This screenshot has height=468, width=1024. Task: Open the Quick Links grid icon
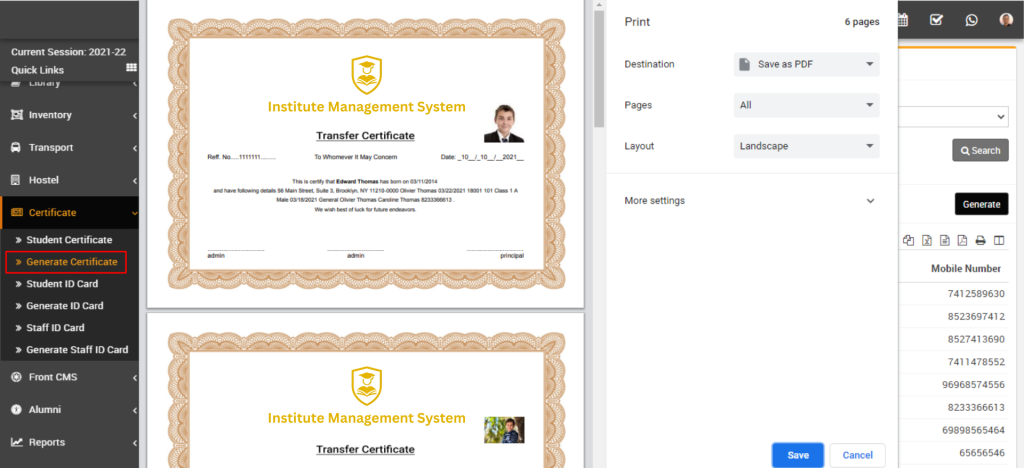131,68
